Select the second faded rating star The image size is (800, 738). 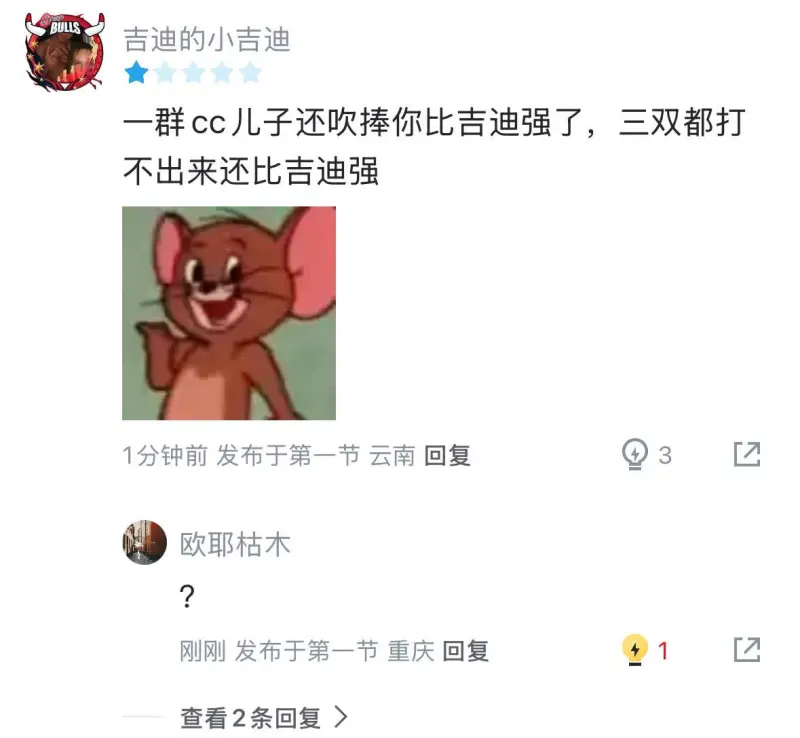click(165, 72)
